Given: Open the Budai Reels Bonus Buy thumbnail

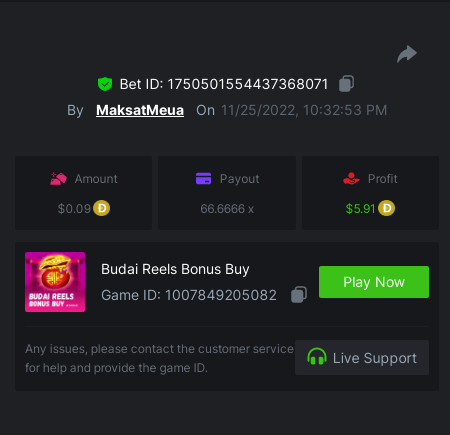Looking at the screenshot, I should pos(55,282).
